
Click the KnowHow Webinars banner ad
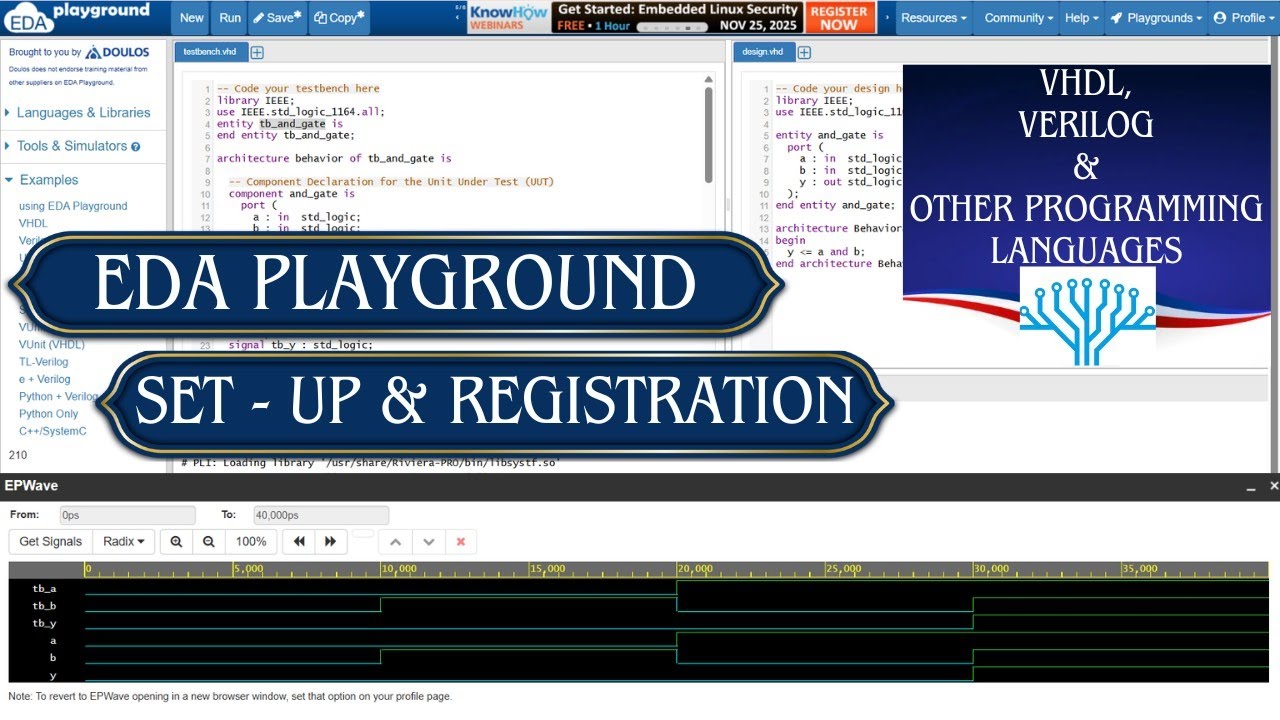[x=509, y=17]
